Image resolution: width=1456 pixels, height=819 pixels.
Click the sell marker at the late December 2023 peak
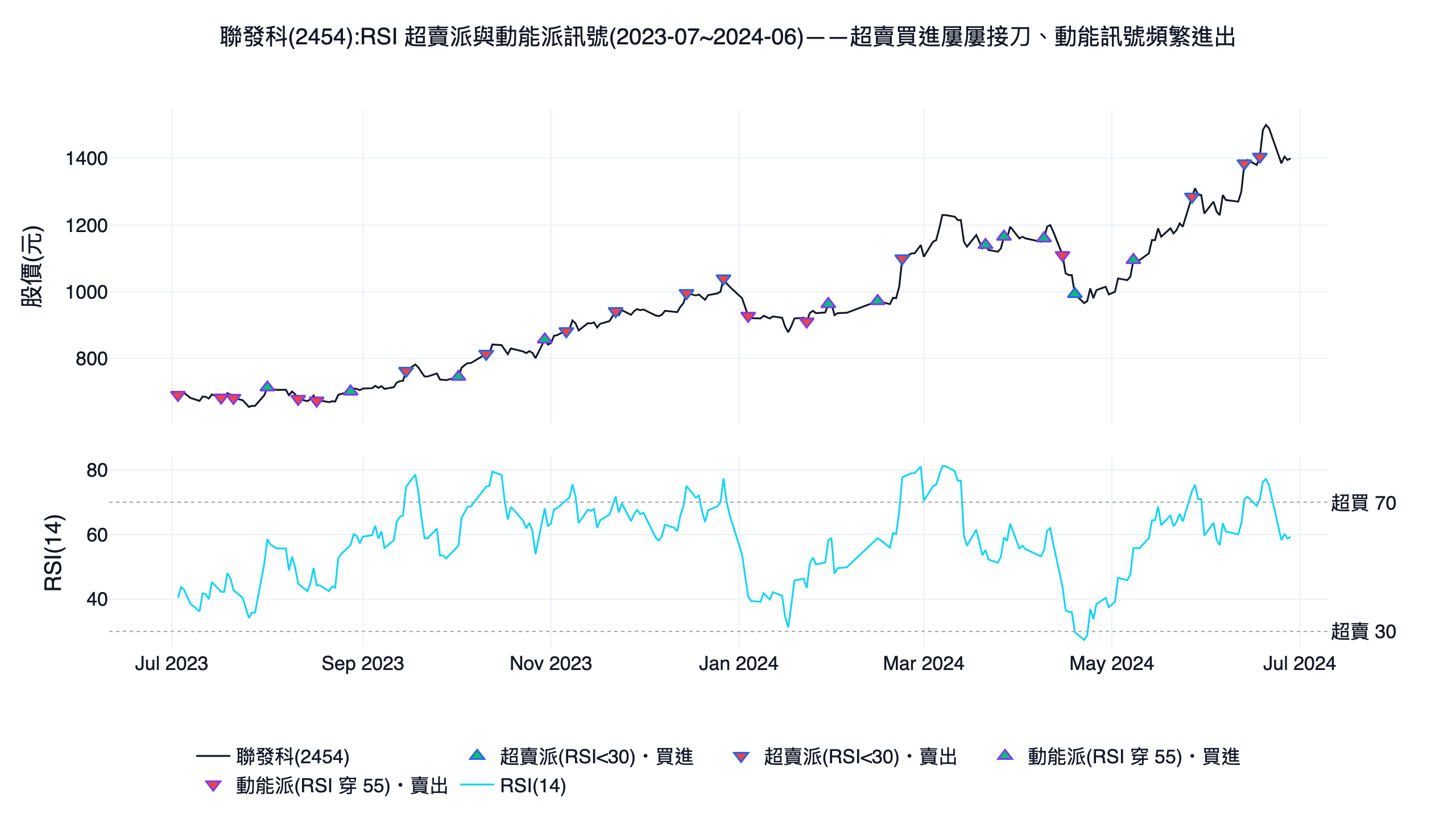point(723,279)
